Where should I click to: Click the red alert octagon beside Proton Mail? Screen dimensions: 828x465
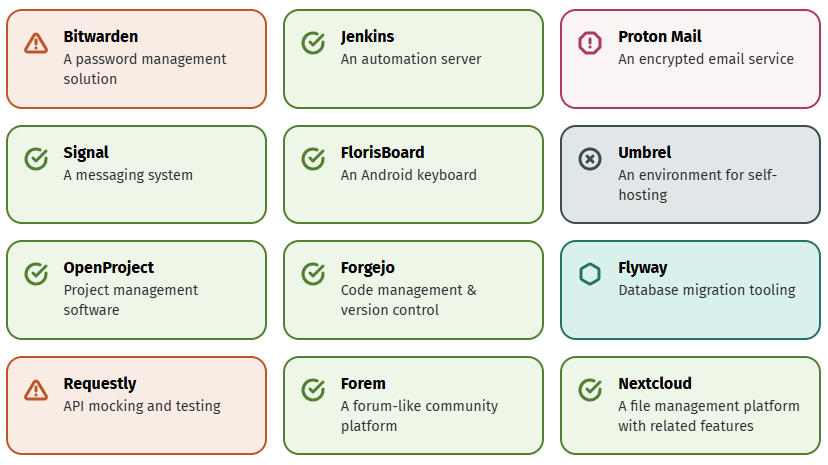click(590, 42)
